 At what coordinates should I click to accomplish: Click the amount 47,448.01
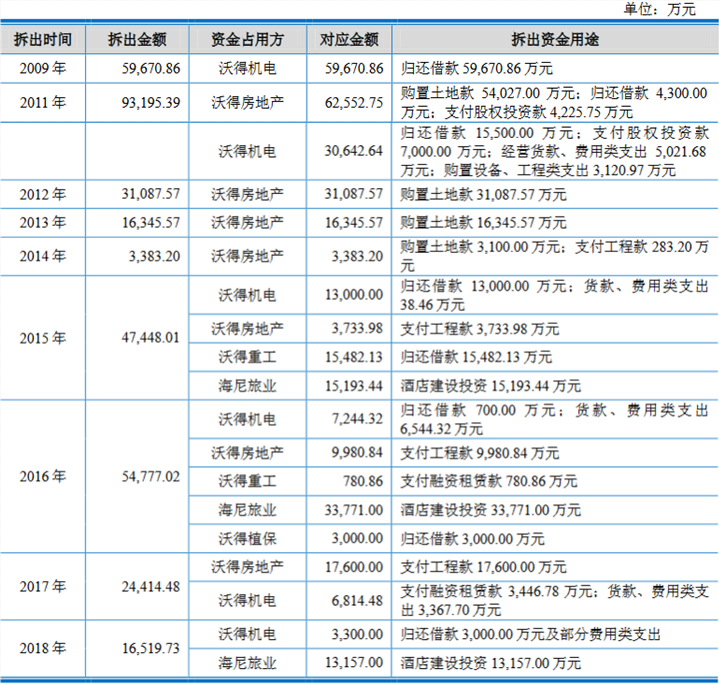pyautogui.click(x=151, y=338)
